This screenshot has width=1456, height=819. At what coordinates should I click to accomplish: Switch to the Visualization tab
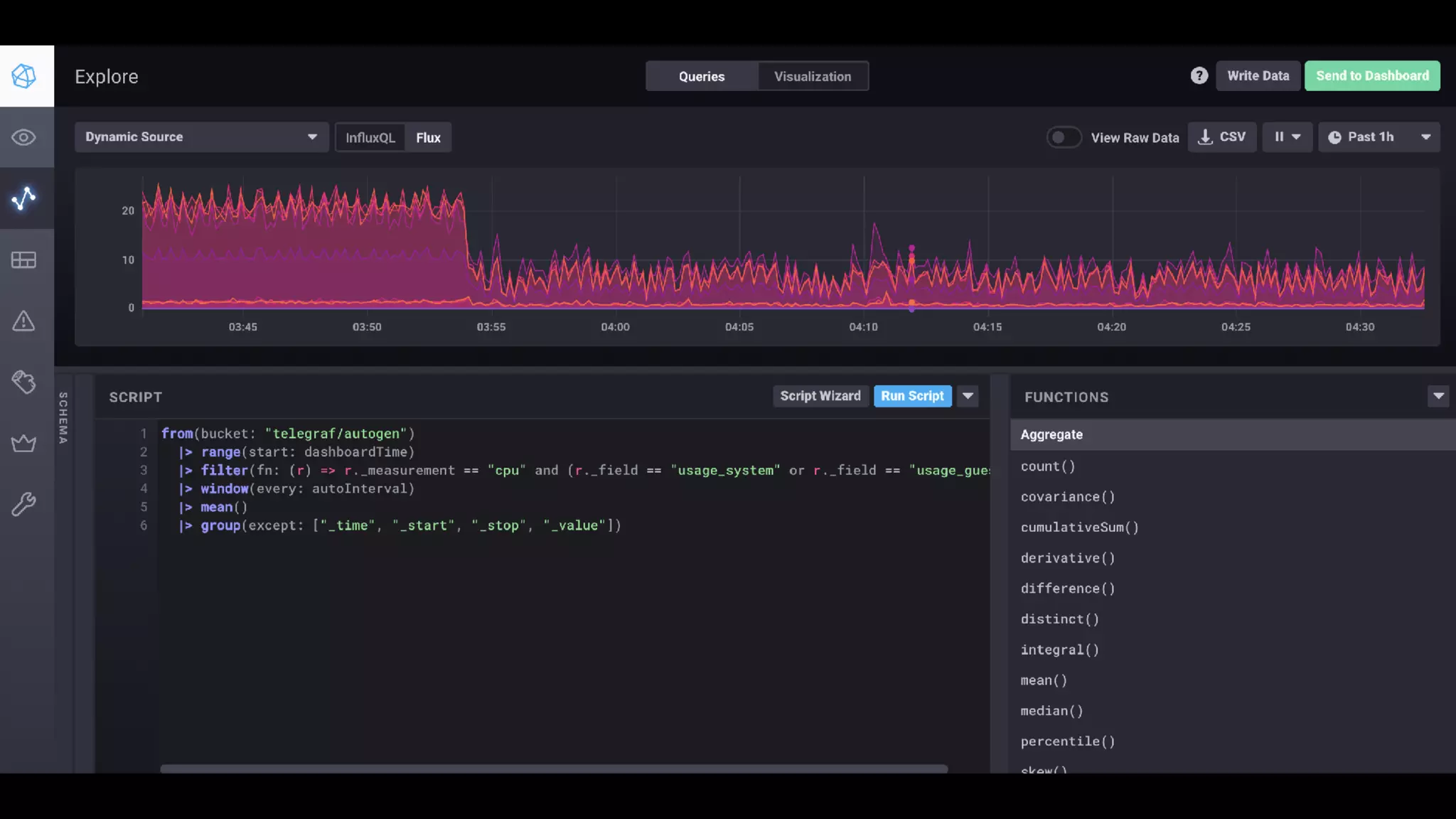[x=813, y=76]
